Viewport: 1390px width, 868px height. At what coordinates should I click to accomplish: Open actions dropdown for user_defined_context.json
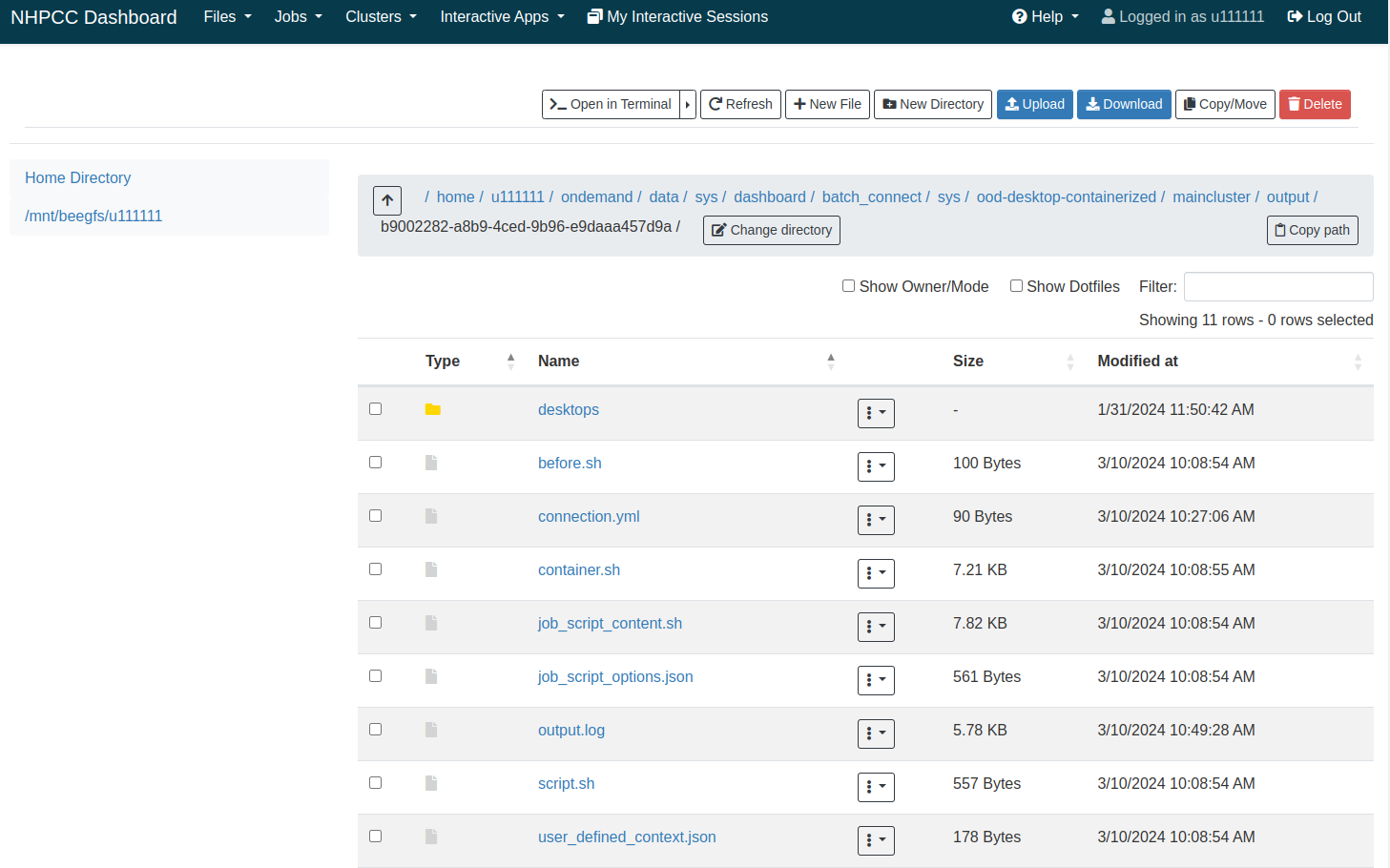[876, 840]
